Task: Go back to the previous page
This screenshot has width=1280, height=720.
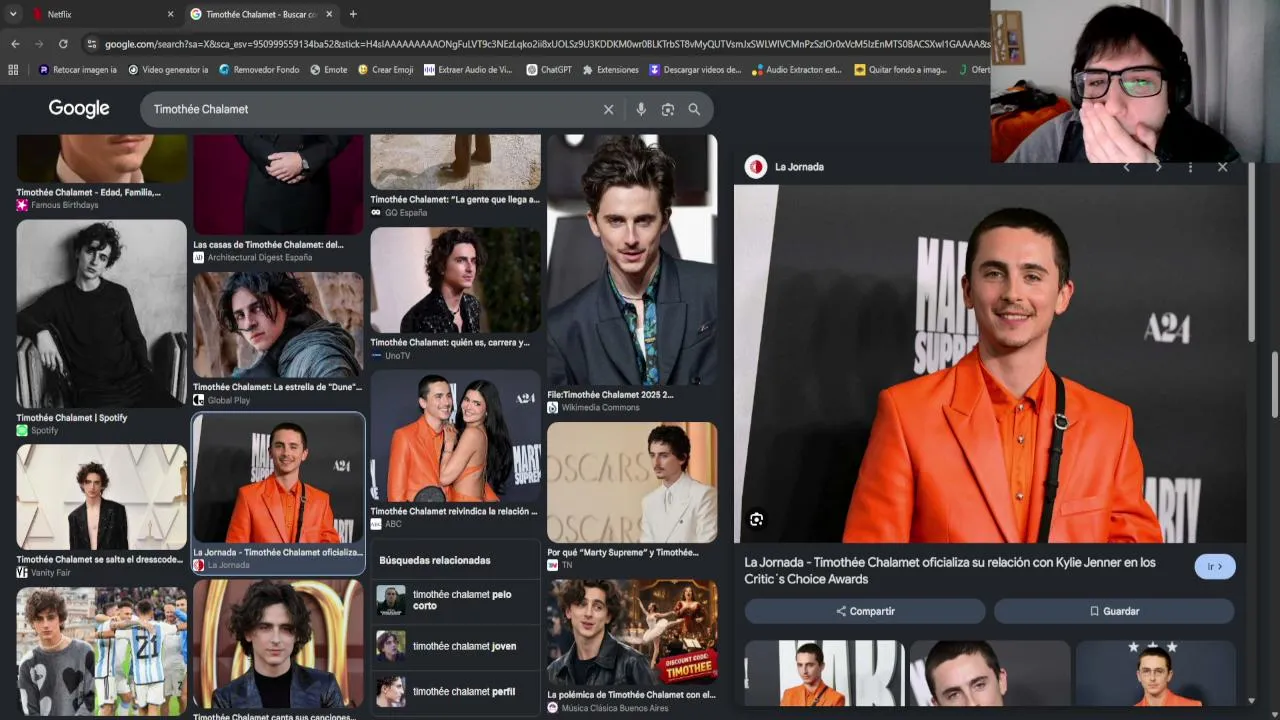Action: pyautogui.click(x=15, y=44)
